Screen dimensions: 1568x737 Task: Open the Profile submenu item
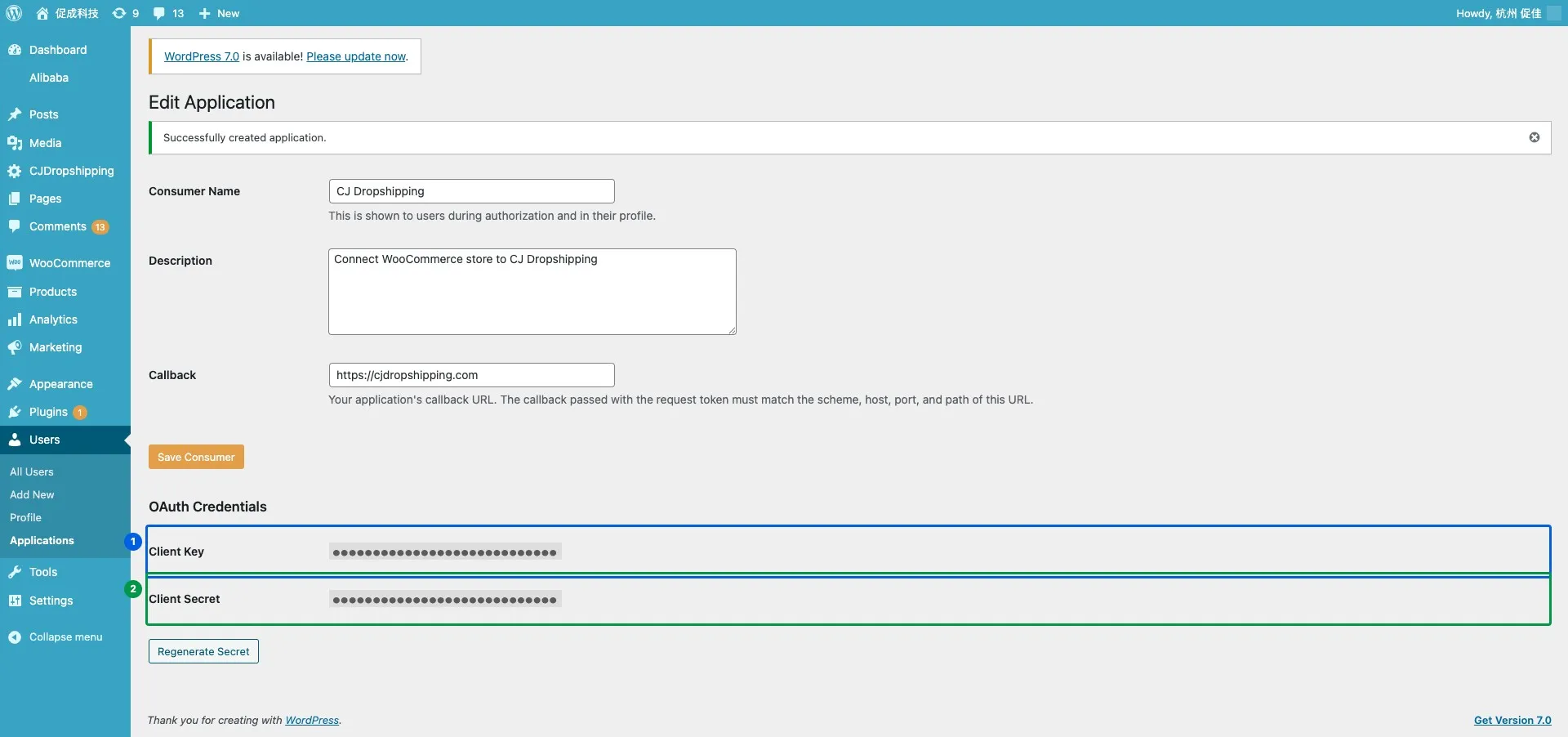(25, 518)
